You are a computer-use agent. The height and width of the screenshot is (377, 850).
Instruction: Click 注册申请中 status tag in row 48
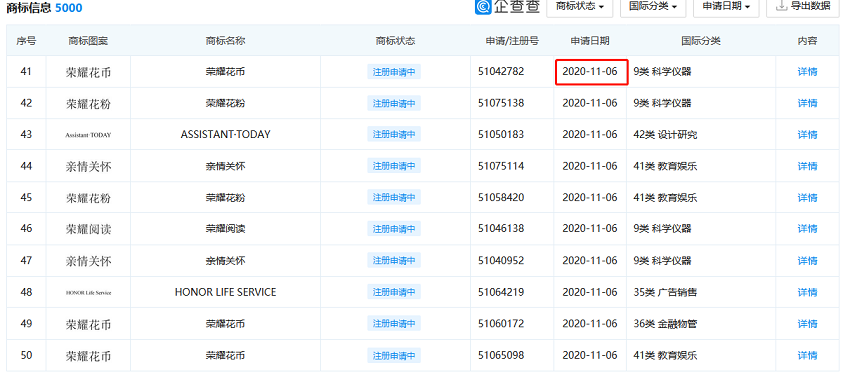point(394,292)
